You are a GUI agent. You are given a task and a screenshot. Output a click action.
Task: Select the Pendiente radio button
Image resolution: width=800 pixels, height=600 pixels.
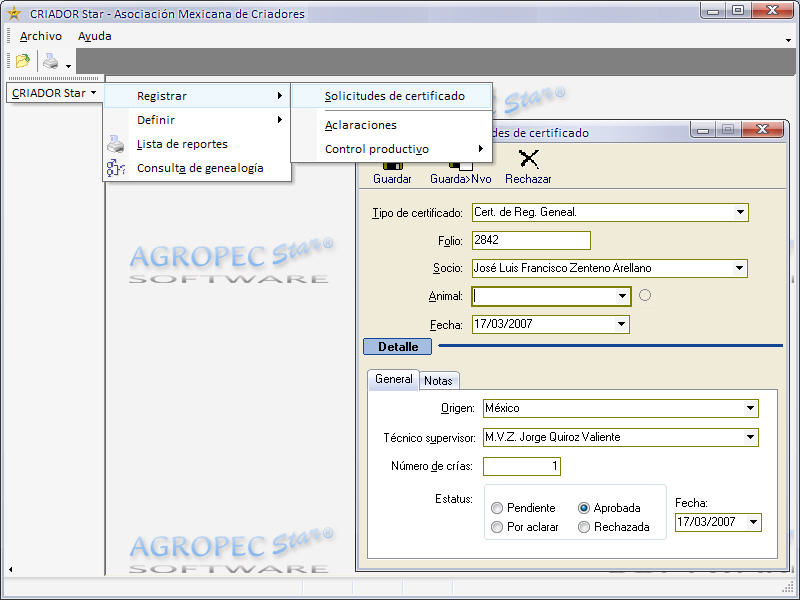coord(497,508)
